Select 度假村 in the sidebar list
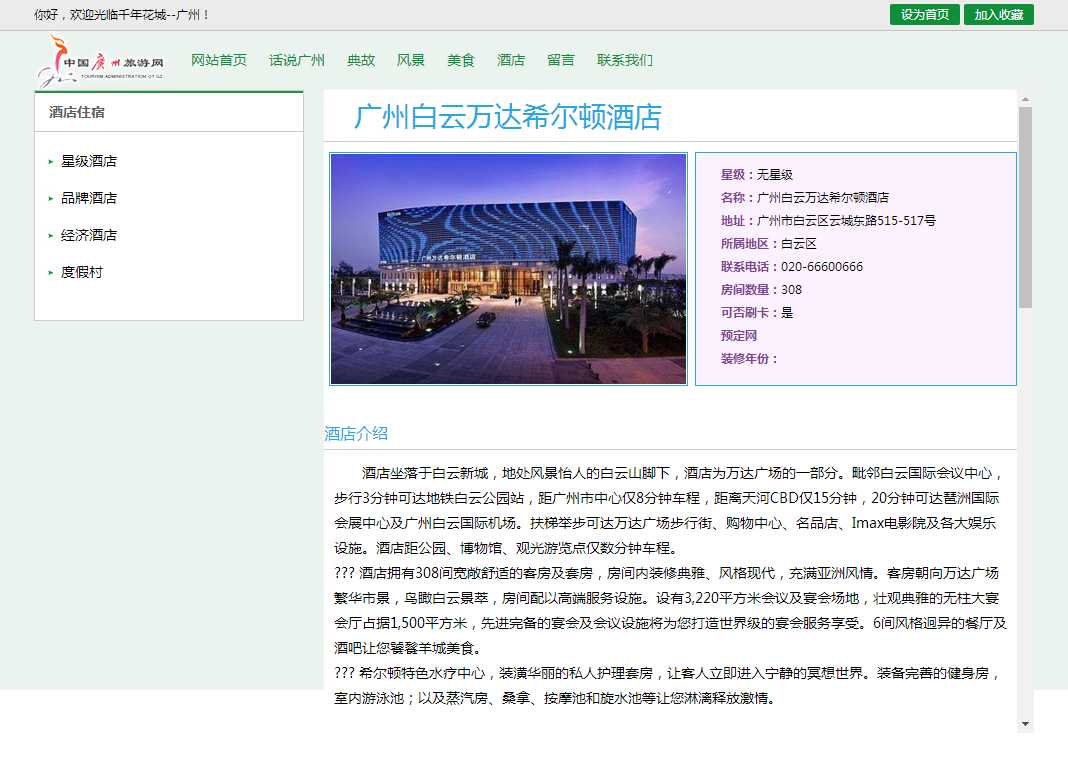The width and height of the screenshot is (1068, 783). (x=82, y=272)
